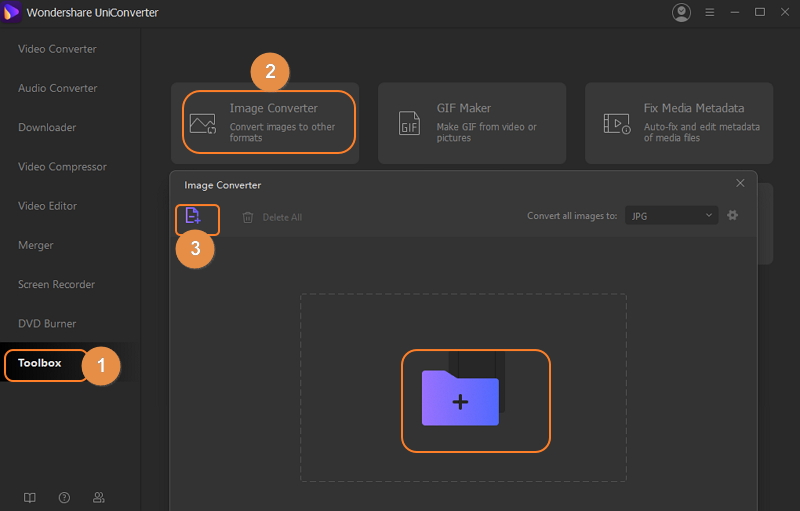
Task: Select Video Editor in the sidebar
Action: 47,206
